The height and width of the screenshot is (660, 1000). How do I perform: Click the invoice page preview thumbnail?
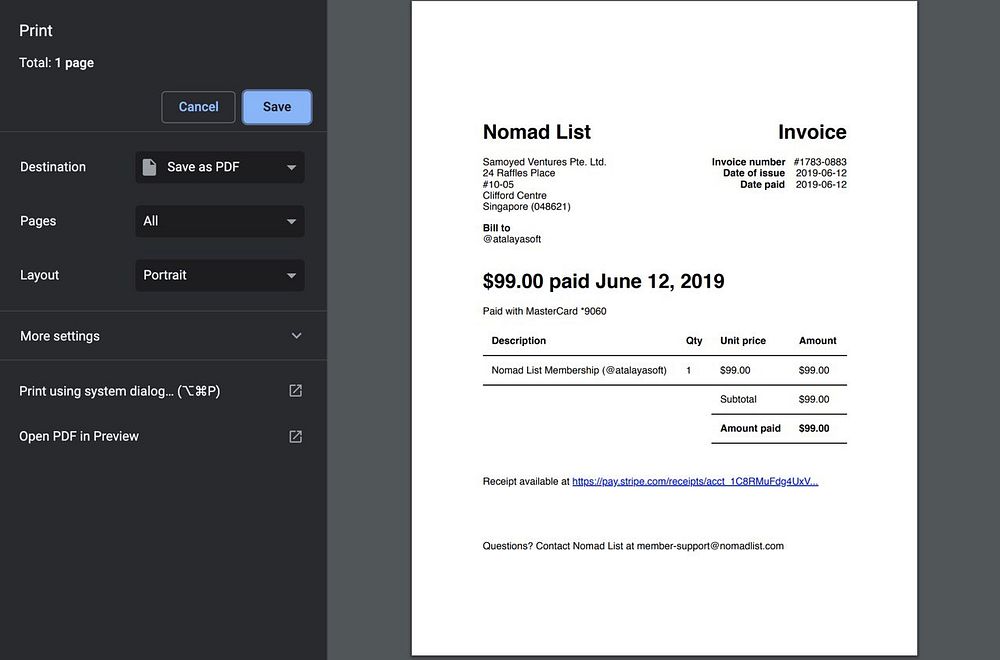tap(664, 328)
